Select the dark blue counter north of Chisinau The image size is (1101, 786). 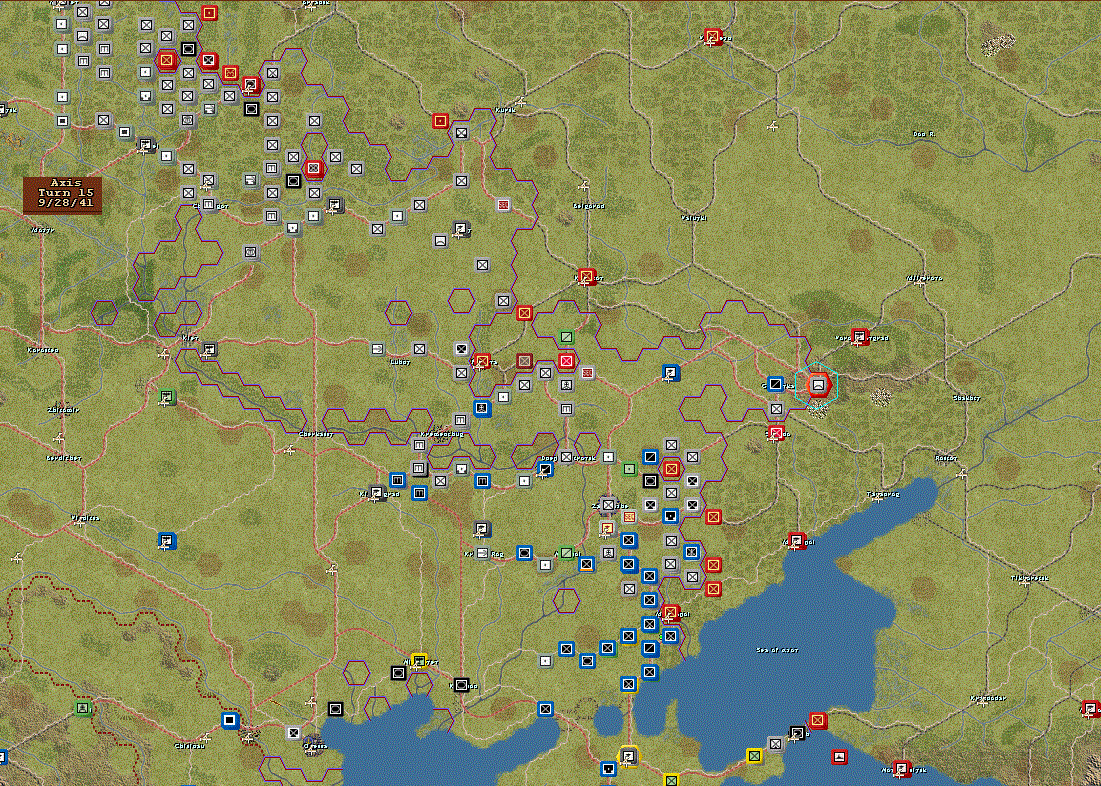230,720
